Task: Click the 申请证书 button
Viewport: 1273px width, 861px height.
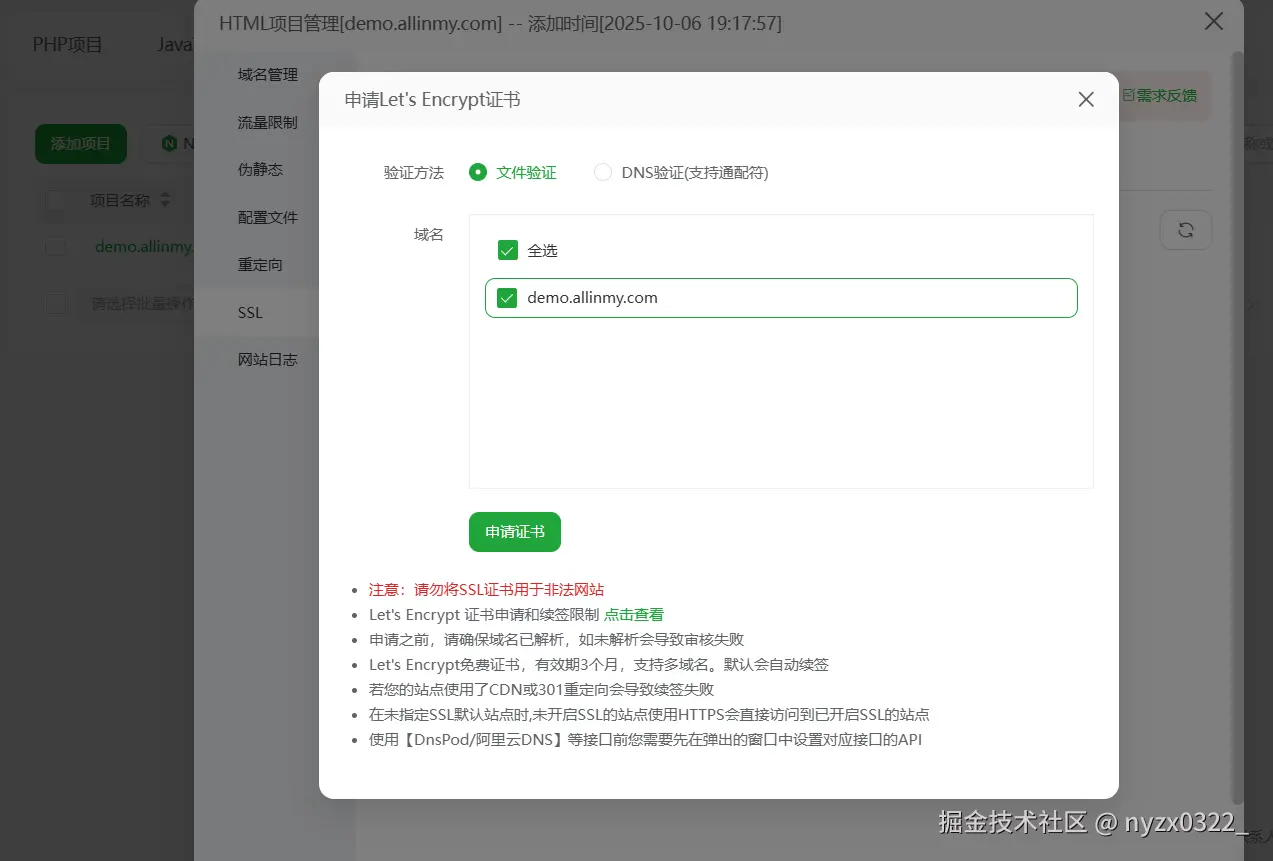Action: click(514, 531)
